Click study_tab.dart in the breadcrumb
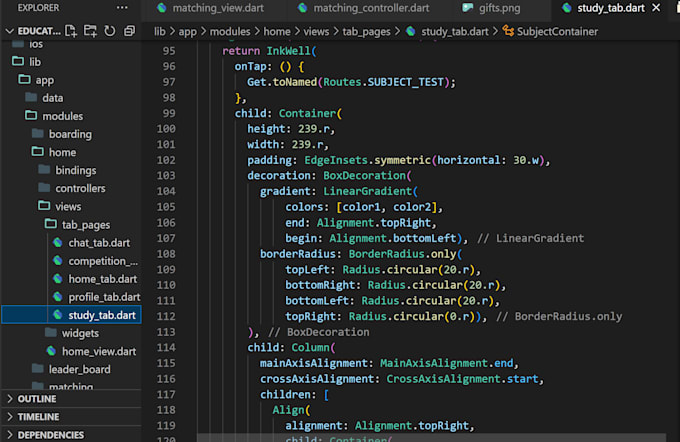 (x=454, y=32)
